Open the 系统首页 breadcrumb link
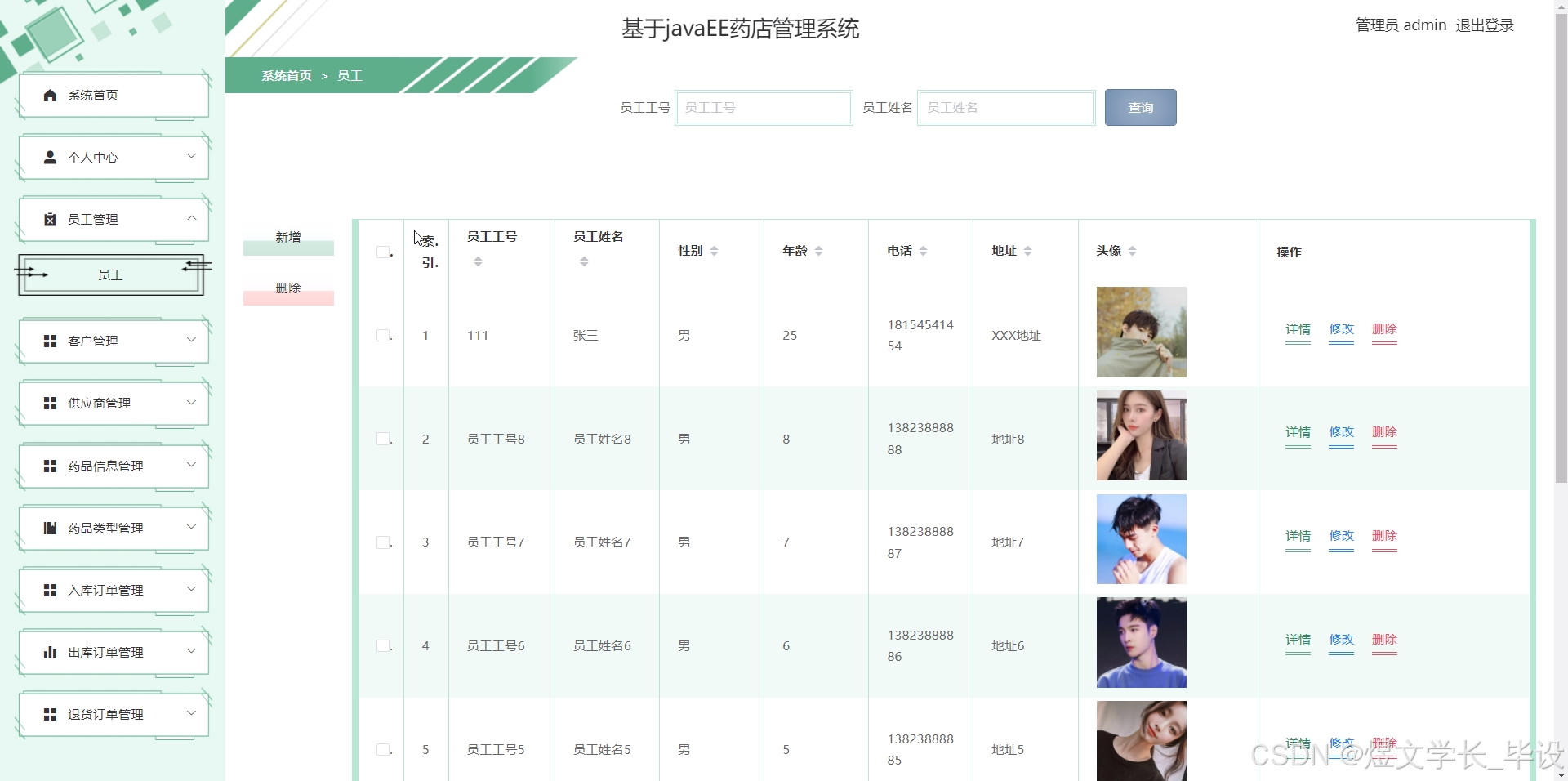The width and height of the screenshot is (1568, 781). pos(285,75)
